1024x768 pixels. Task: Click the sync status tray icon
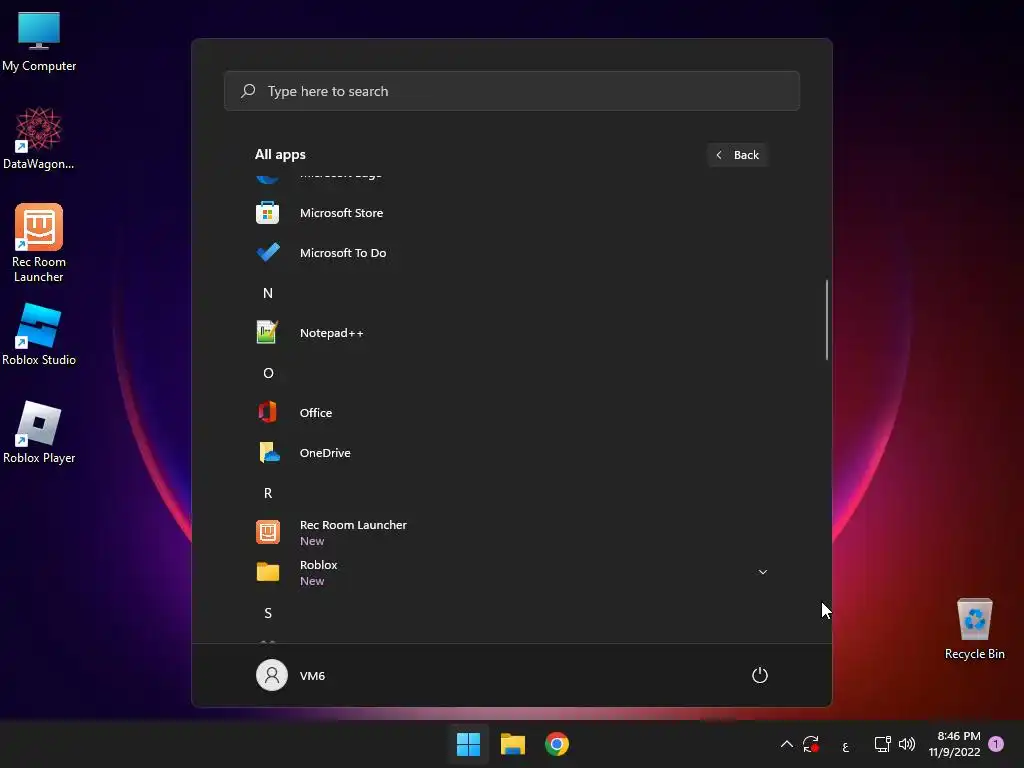tap(811, 744)
